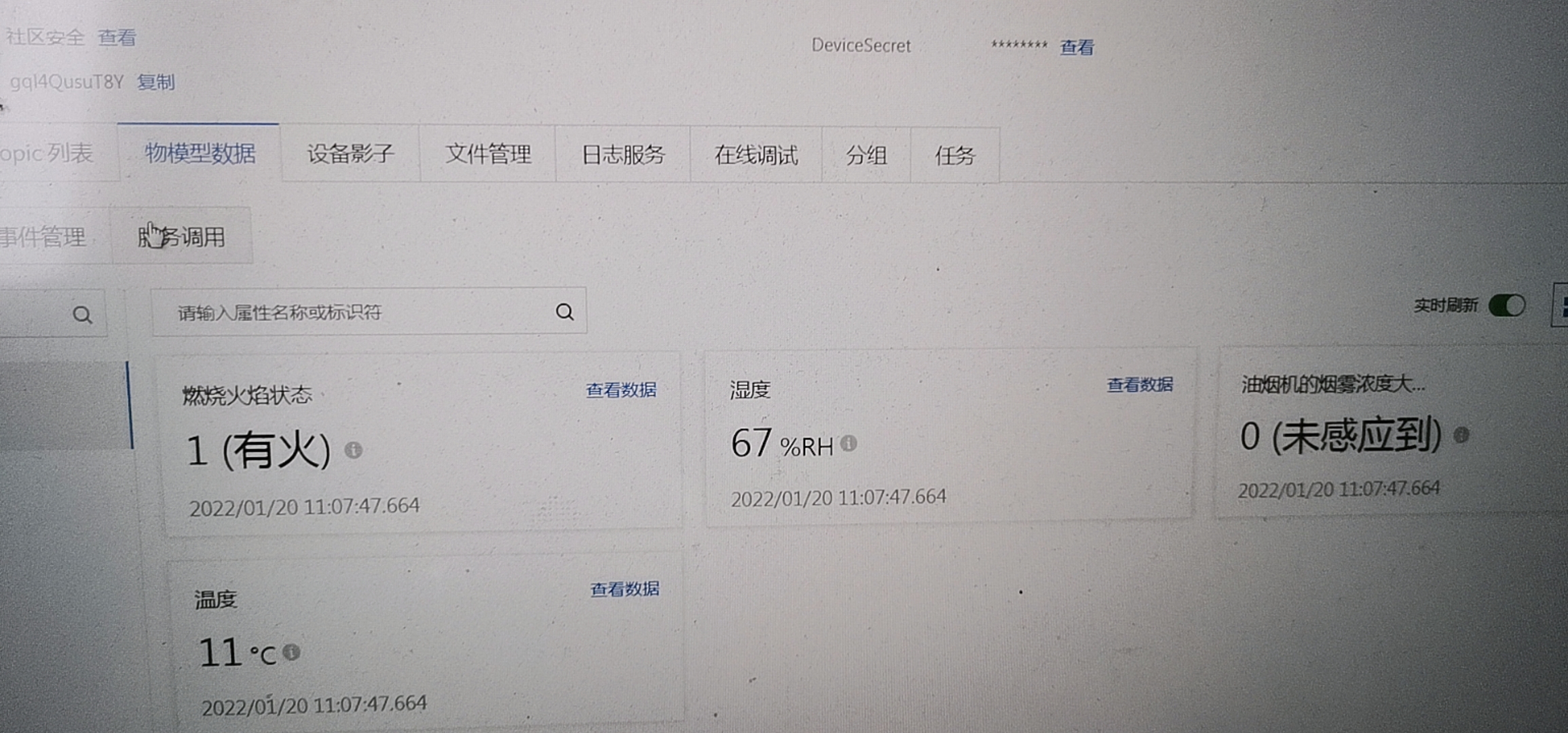
Task: Click 查看 link beside DeviceSecret
Action: [x=1077, y=48]
